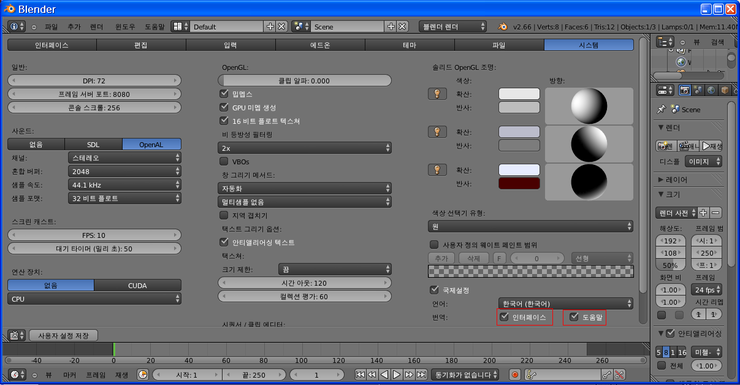Viewport: 740px width, 385px height.
Task: Open the Info editor type selector icon
Action: pyautogui.click(x=17, y=26)
